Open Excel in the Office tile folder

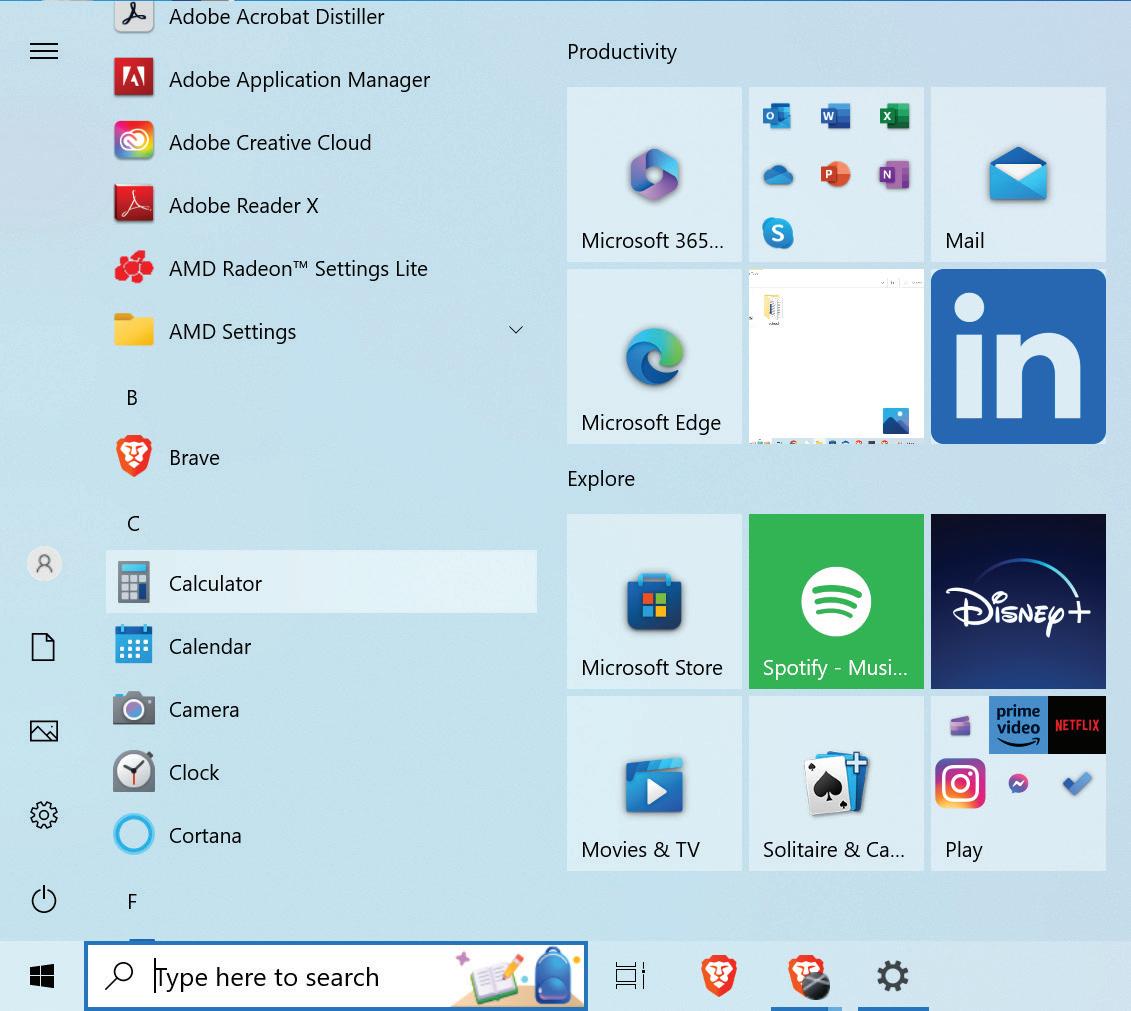(894, 116)
